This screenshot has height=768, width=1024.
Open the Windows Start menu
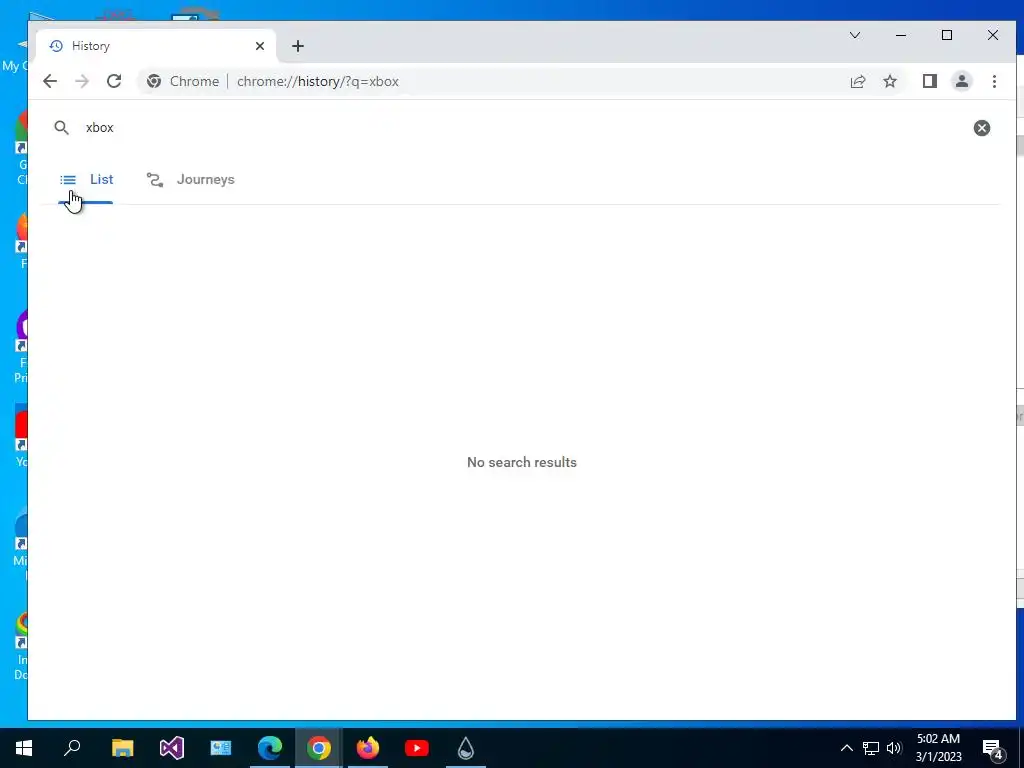tap(24, 748)
